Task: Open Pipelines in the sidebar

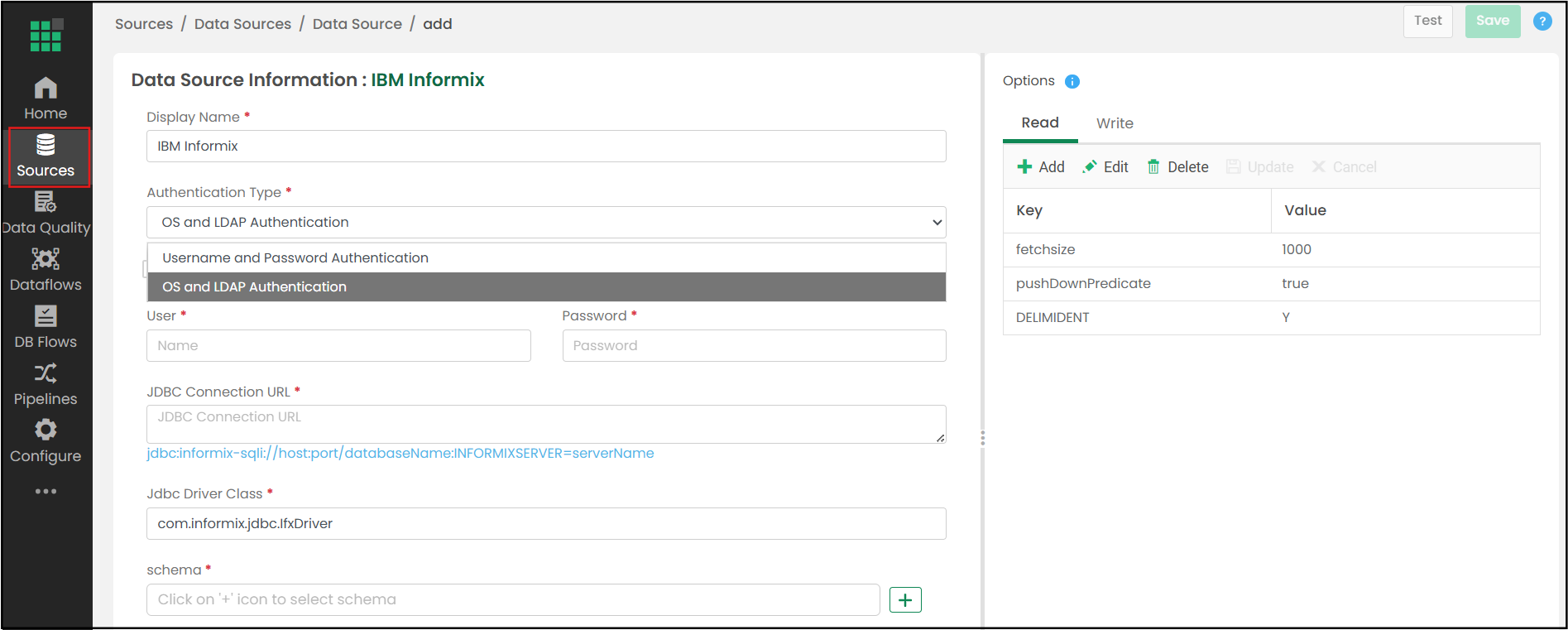Action: coord(46,385)
